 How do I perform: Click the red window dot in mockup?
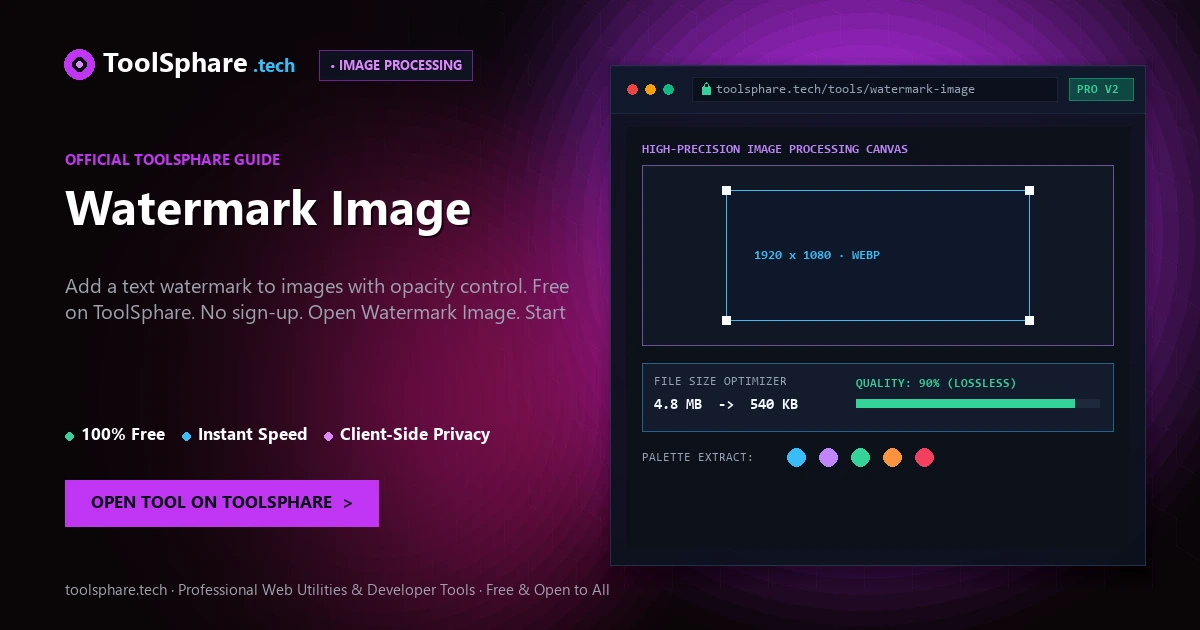(632, 89)
